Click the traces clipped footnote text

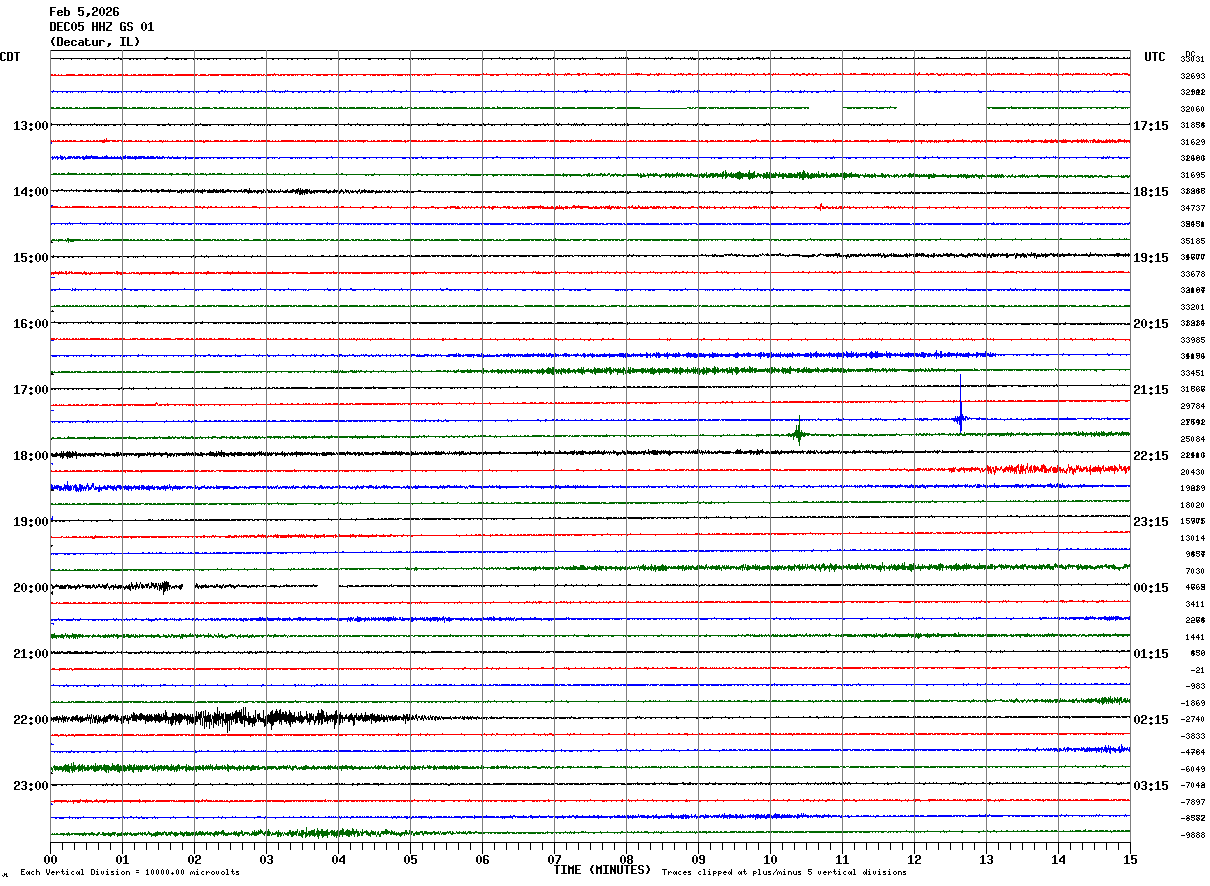784,872
